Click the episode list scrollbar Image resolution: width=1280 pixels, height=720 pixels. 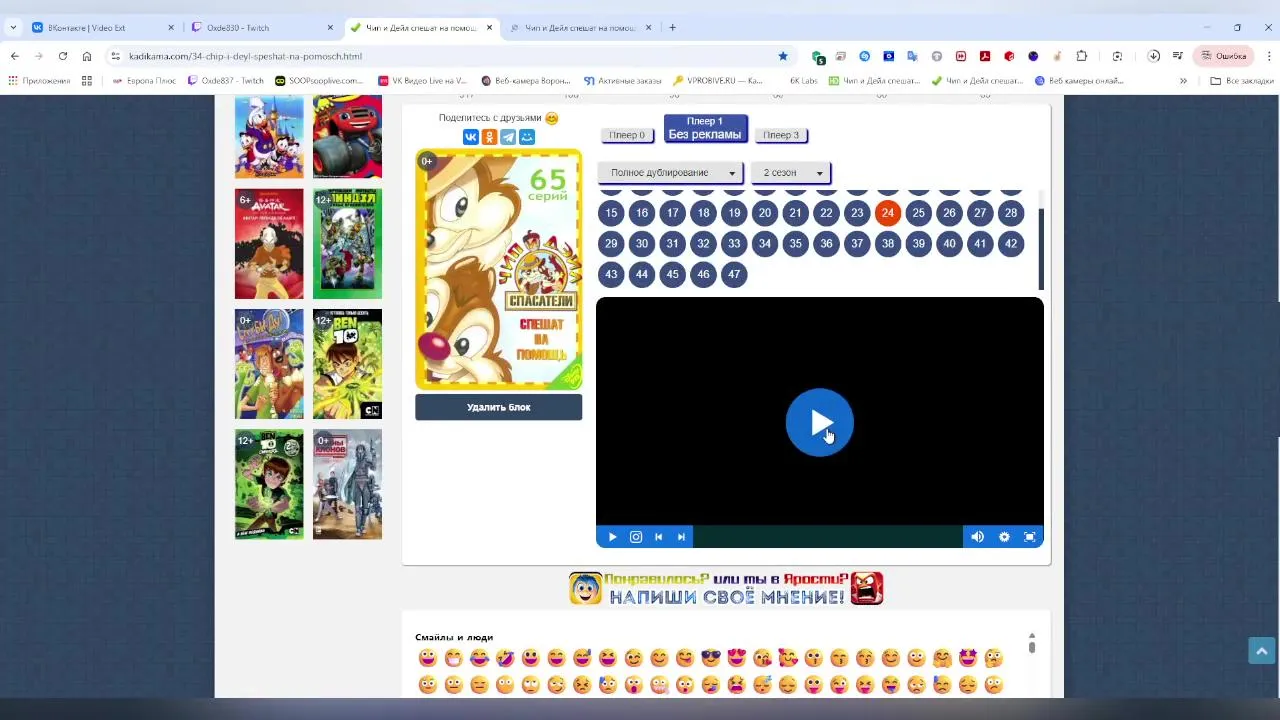[1040, 248]
